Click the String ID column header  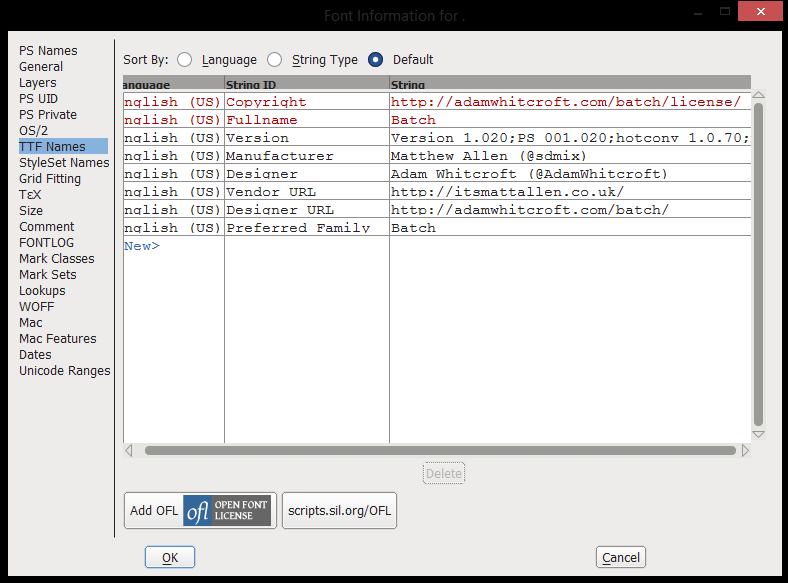[x=307, y=84]
